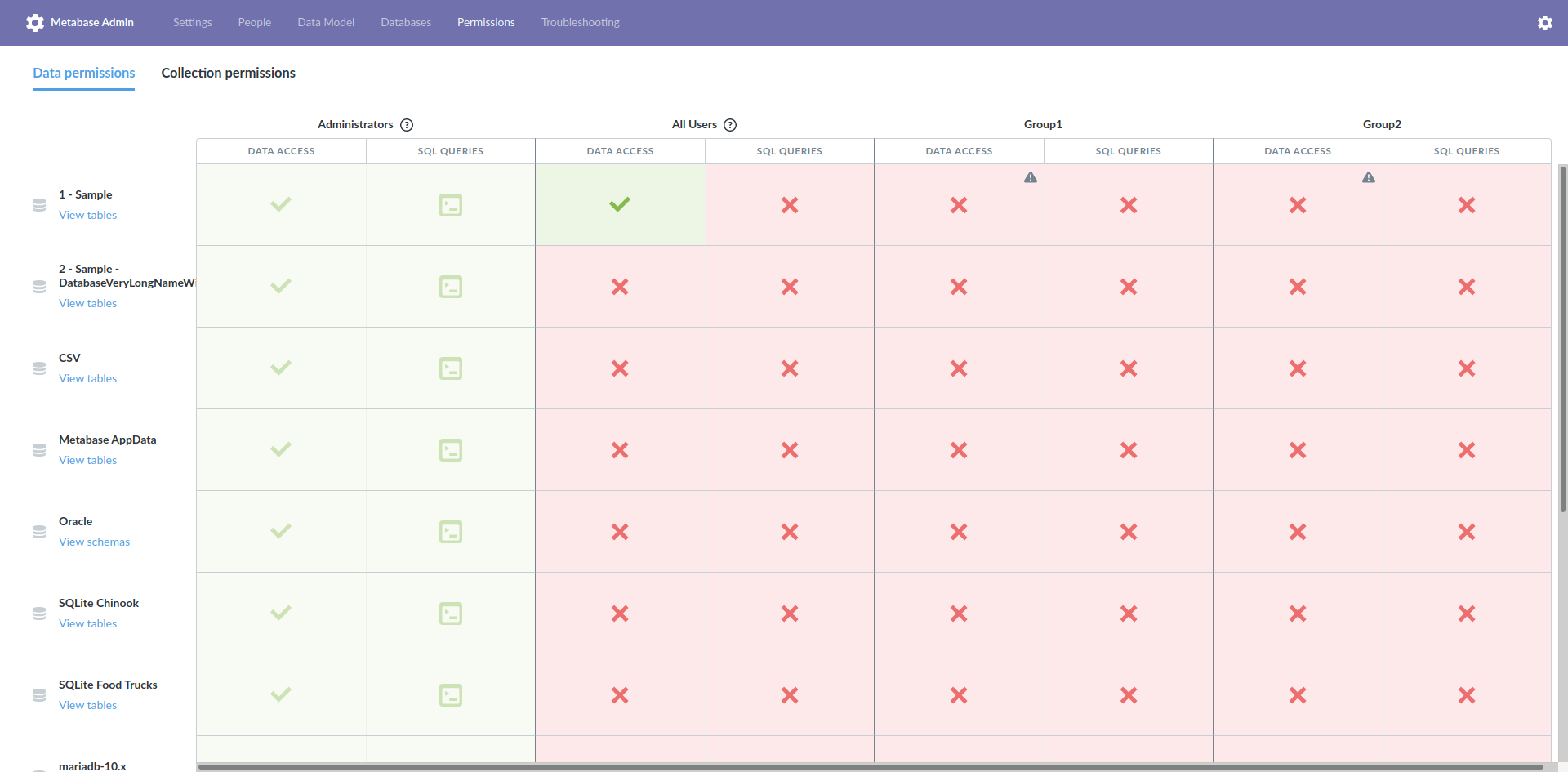Click the database icon beside SQLite Chinook

click(x=38, y=614)
